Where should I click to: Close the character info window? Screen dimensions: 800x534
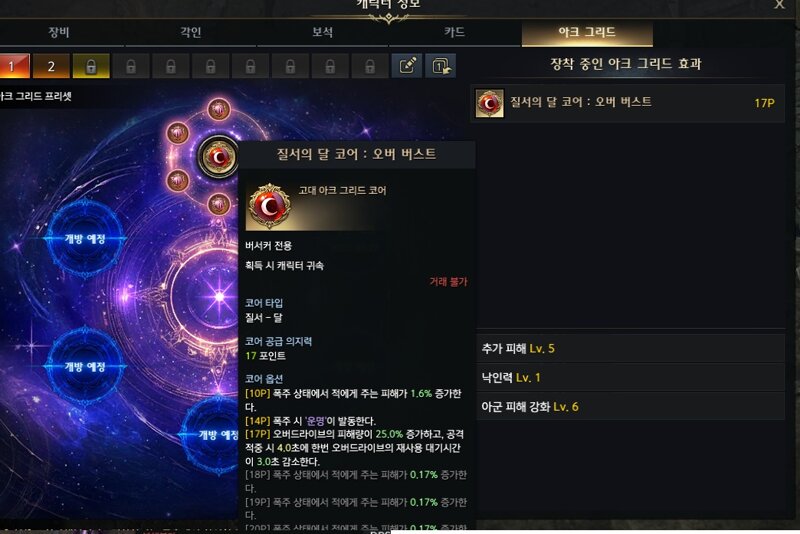(780, 5)
